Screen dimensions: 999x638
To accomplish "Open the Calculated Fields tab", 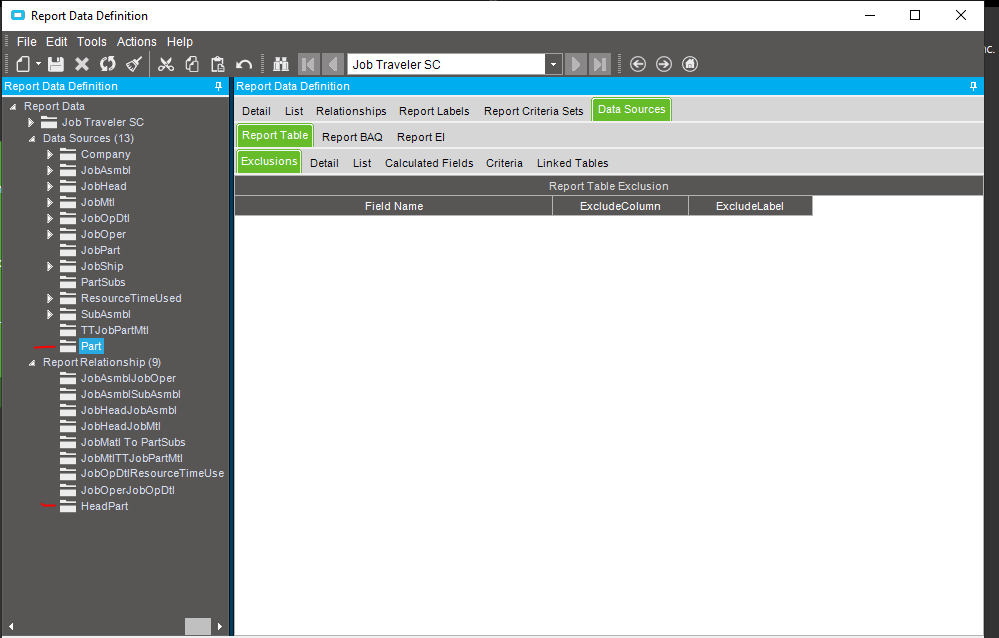I will click(x=429, y=163).
